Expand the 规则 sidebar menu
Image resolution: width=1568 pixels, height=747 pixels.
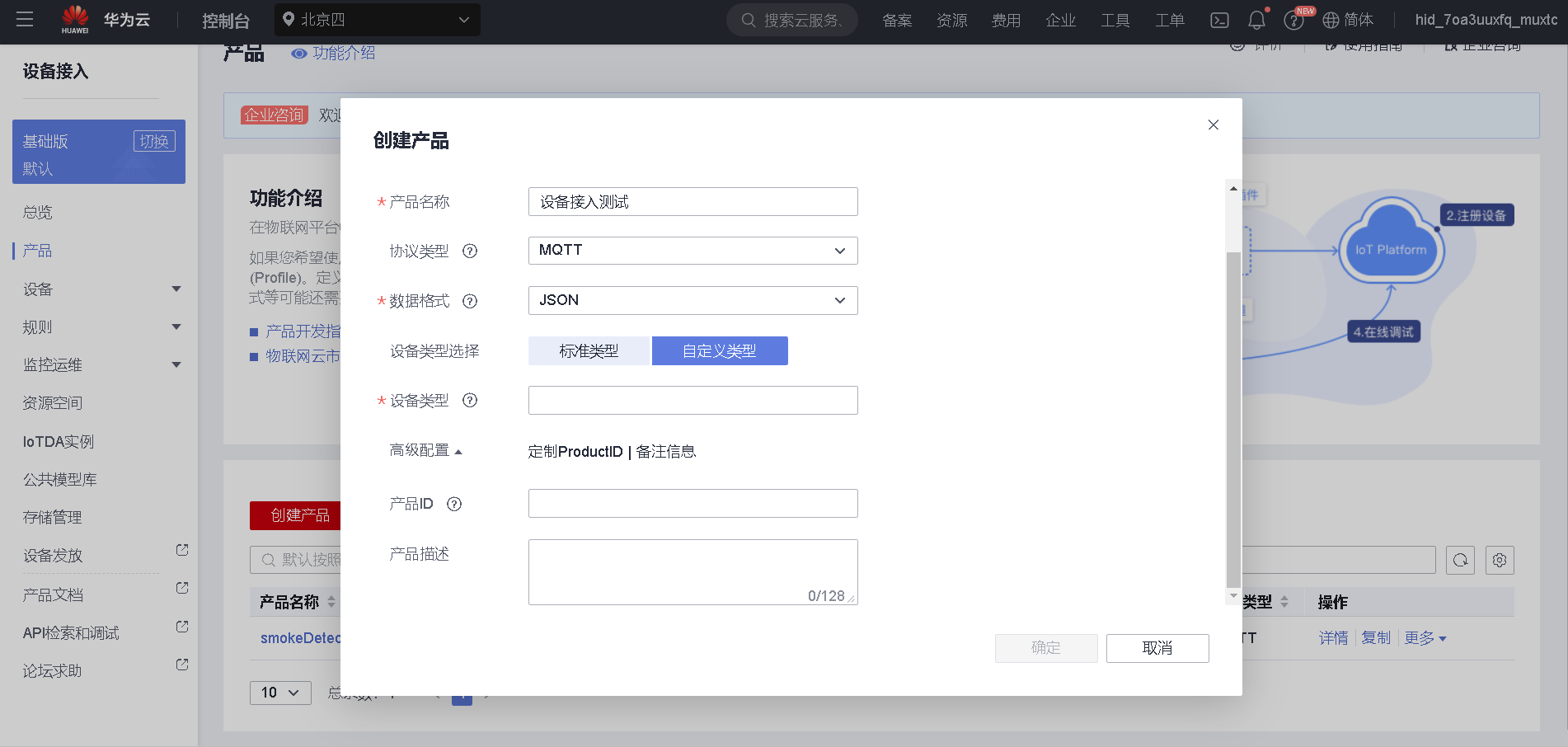click(x=176, y=327)
